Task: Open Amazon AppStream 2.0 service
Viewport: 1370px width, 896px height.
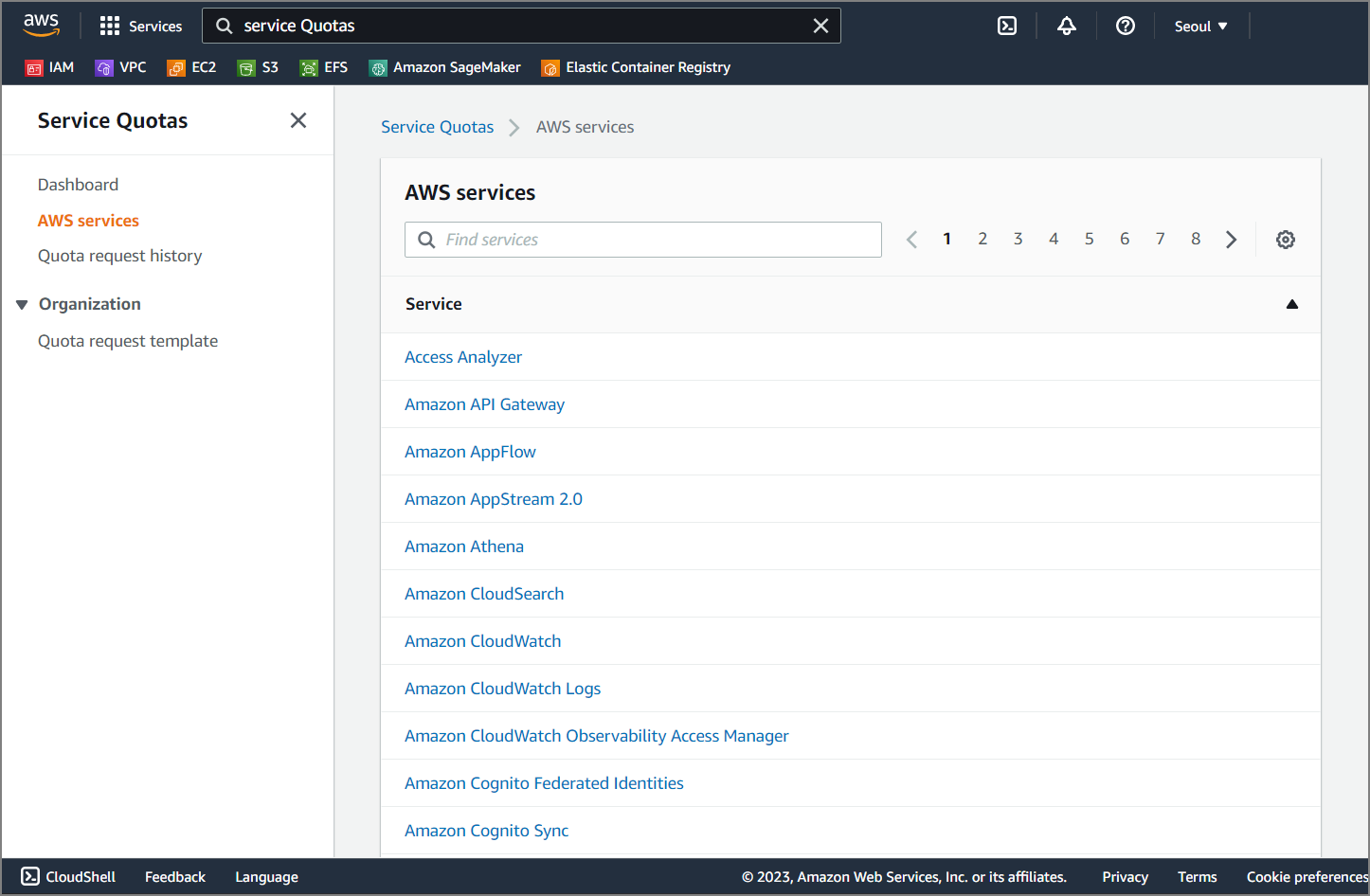Action: (x=494, y=499)
